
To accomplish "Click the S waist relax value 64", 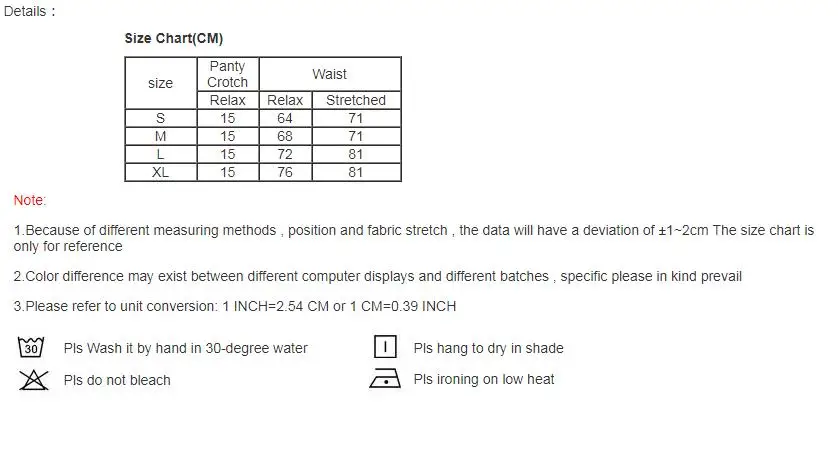I will (x=285, y=118).
